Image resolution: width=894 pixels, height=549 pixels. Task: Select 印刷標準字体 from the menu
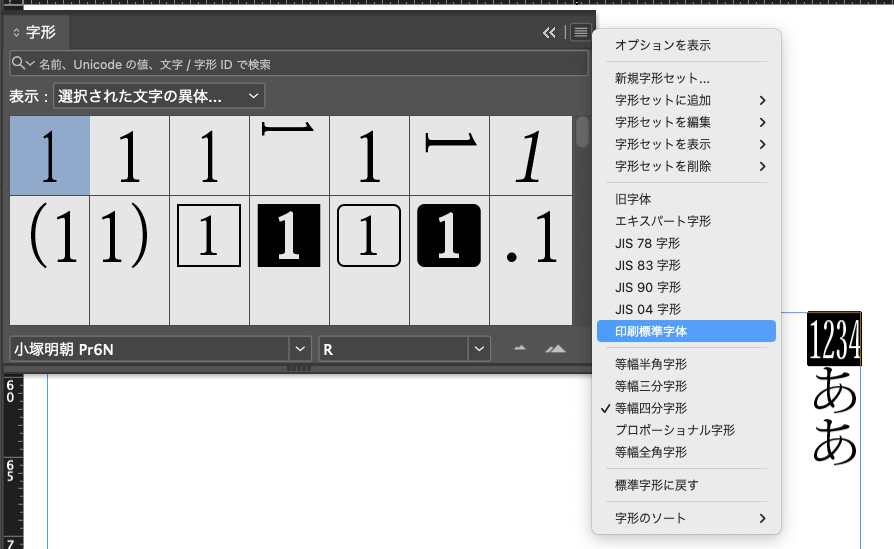point(651,331)
